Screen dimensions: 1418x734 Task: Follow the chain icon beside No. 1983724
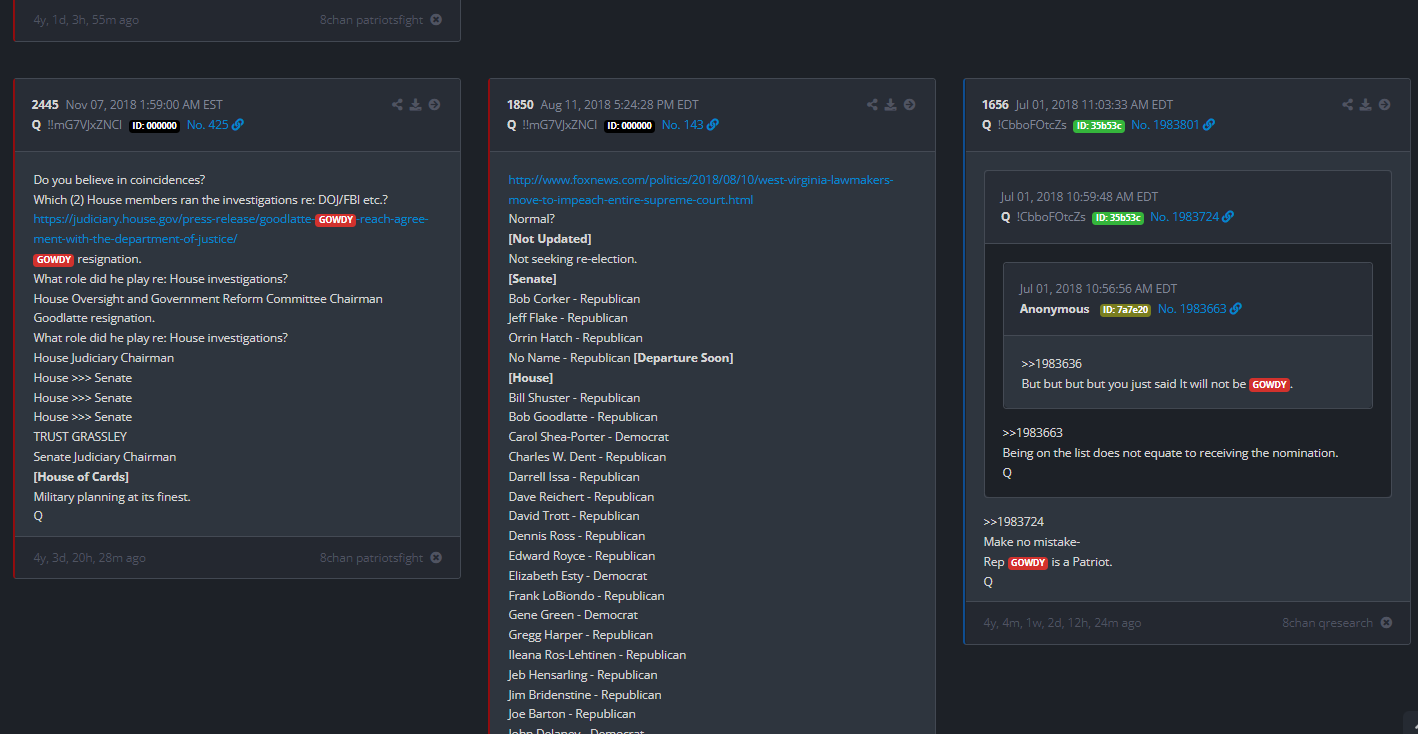(x=1228, y=217)
